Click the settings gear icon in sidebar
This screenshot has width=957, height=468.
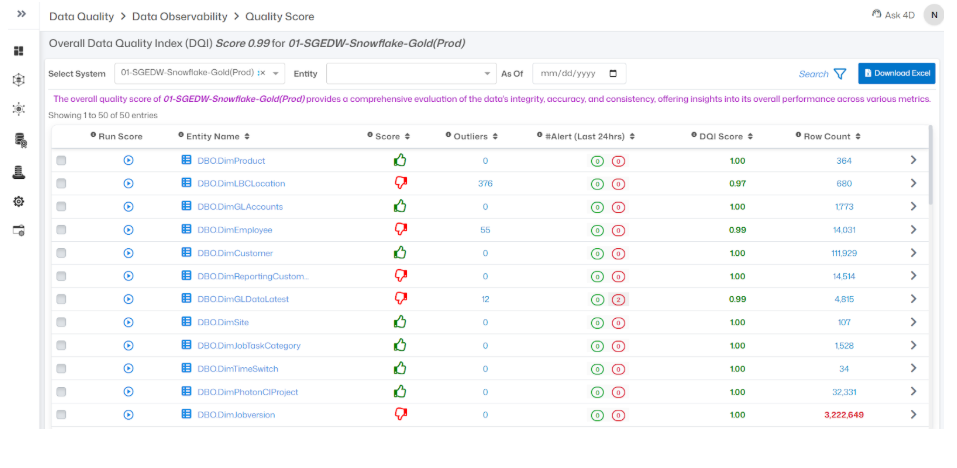pos(19,201)
